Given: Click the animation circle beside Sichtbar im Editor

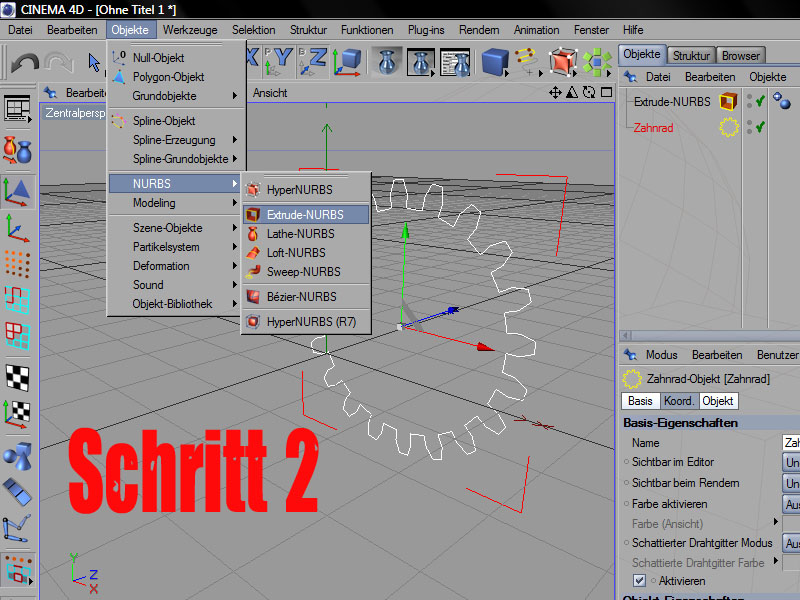Looking at the screenshot, I should 626,462.
